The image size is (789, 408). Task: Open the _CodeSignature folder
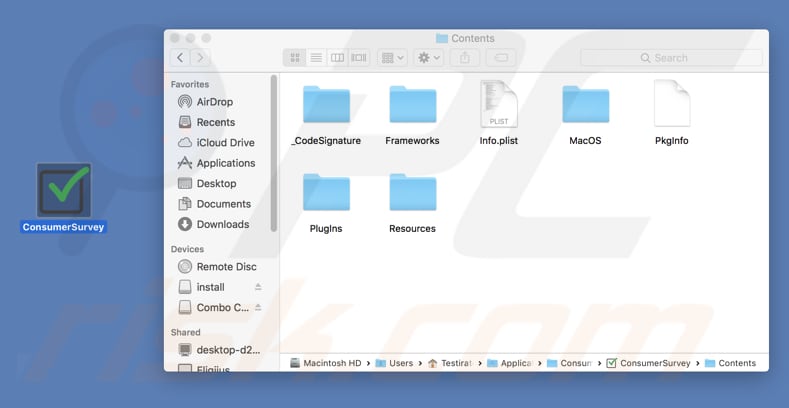point(326,106)
